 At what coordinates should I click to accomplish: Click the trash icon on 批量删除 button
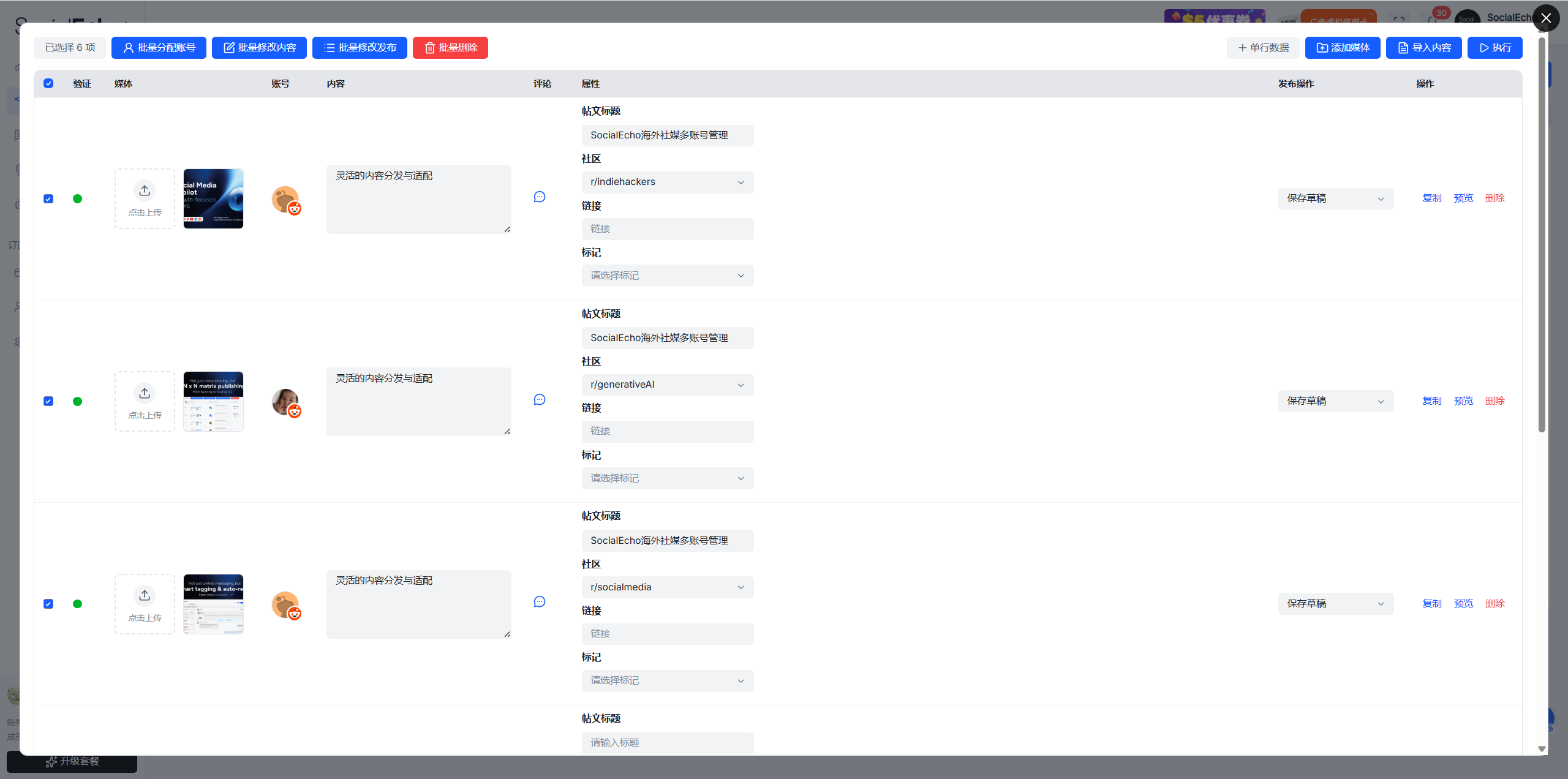(430, 48)
